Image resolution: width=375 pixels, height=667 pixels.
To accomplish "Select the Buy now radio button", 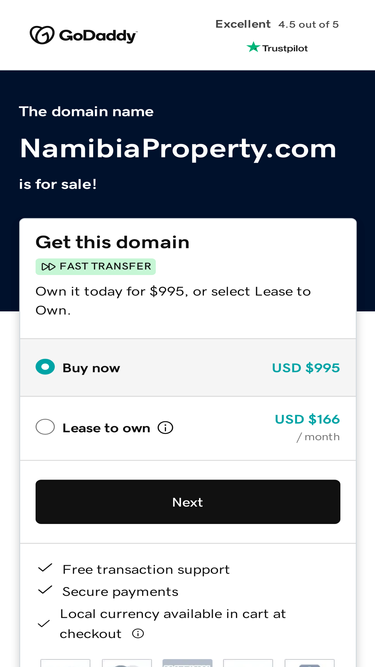I will [45, 367].
